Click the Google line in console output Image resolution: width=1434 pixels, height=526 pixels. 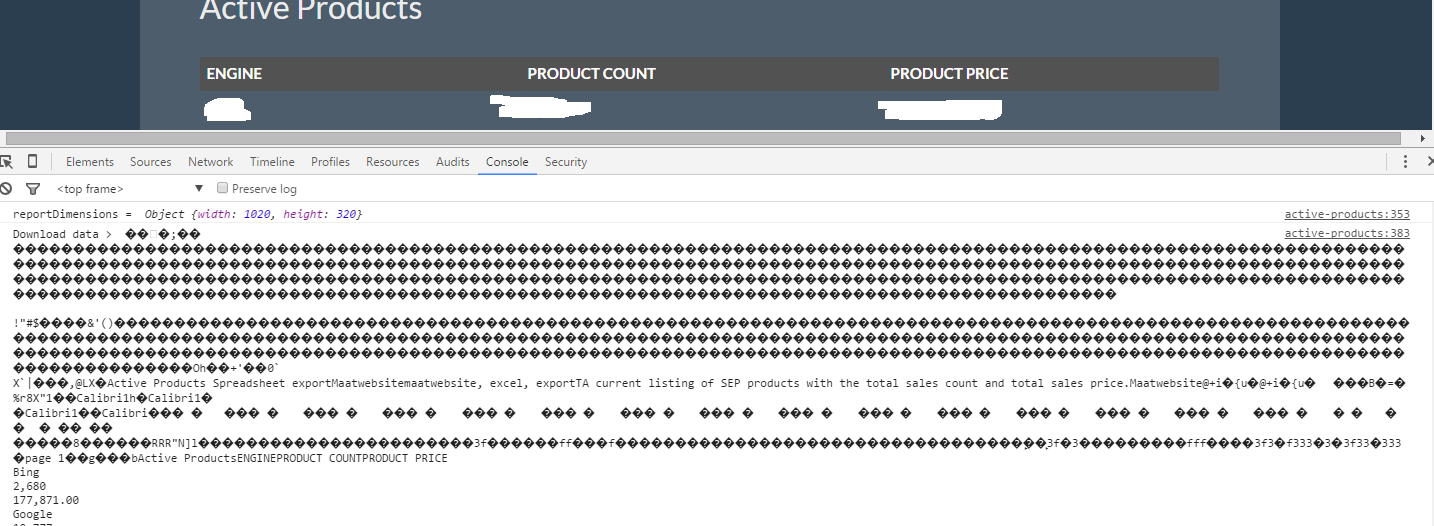(x=33, y=514)
